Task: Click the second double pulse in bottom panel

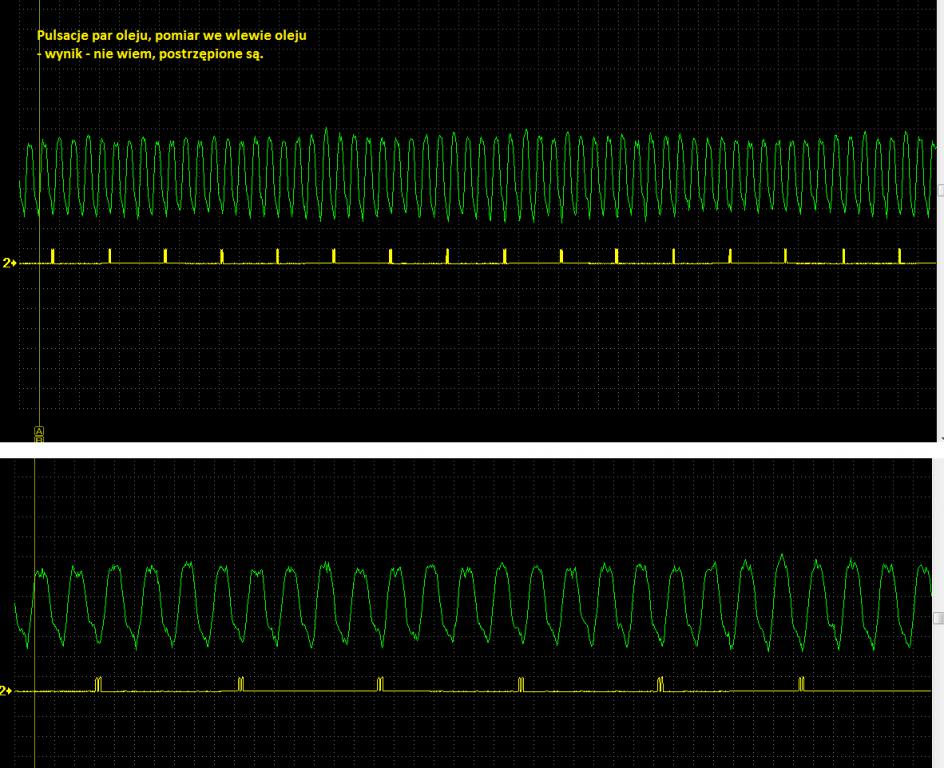Action: pos(240,684)
